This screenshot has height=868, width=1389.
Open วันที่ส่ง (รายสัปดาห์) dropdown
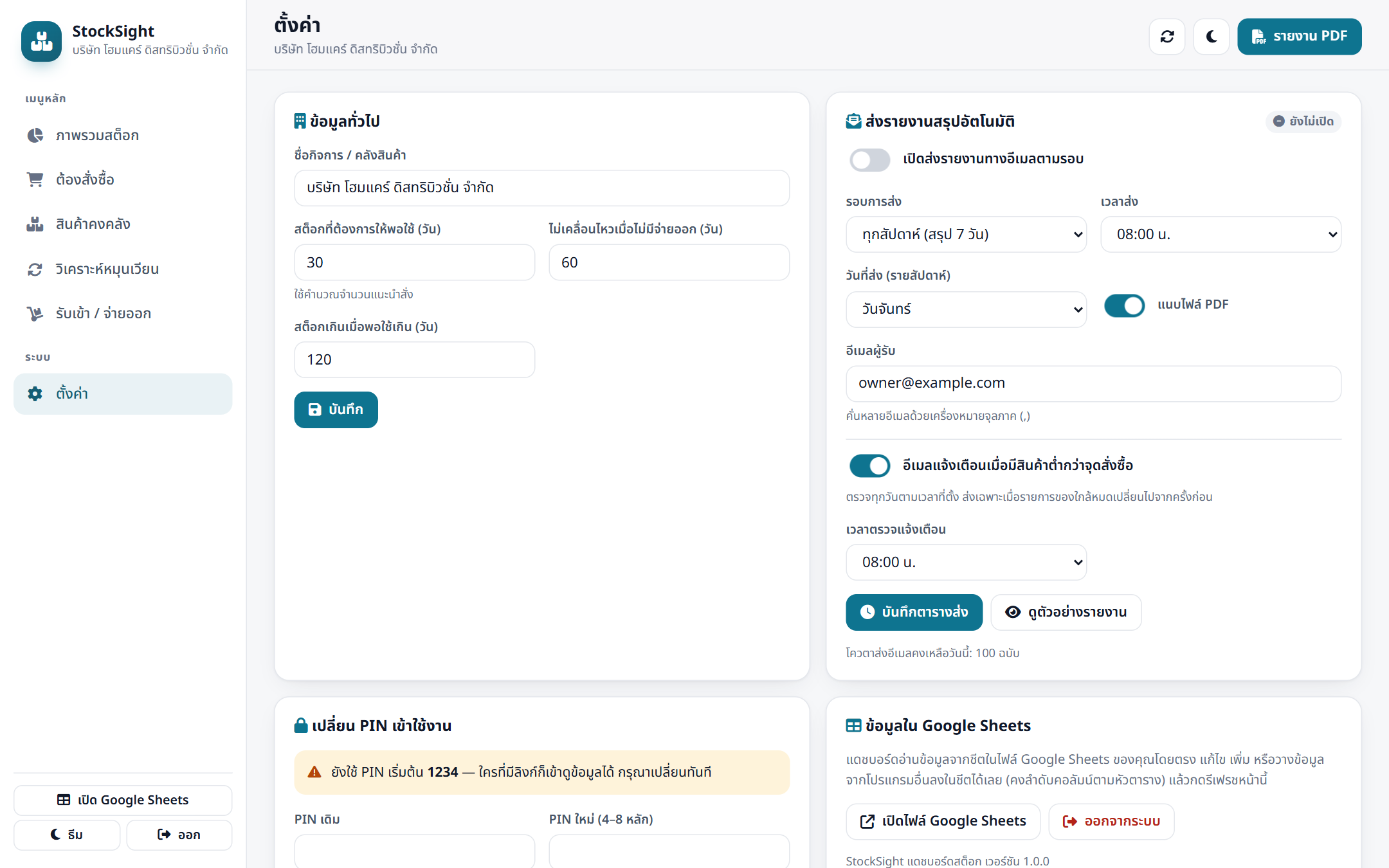click(x=966, y=309)
